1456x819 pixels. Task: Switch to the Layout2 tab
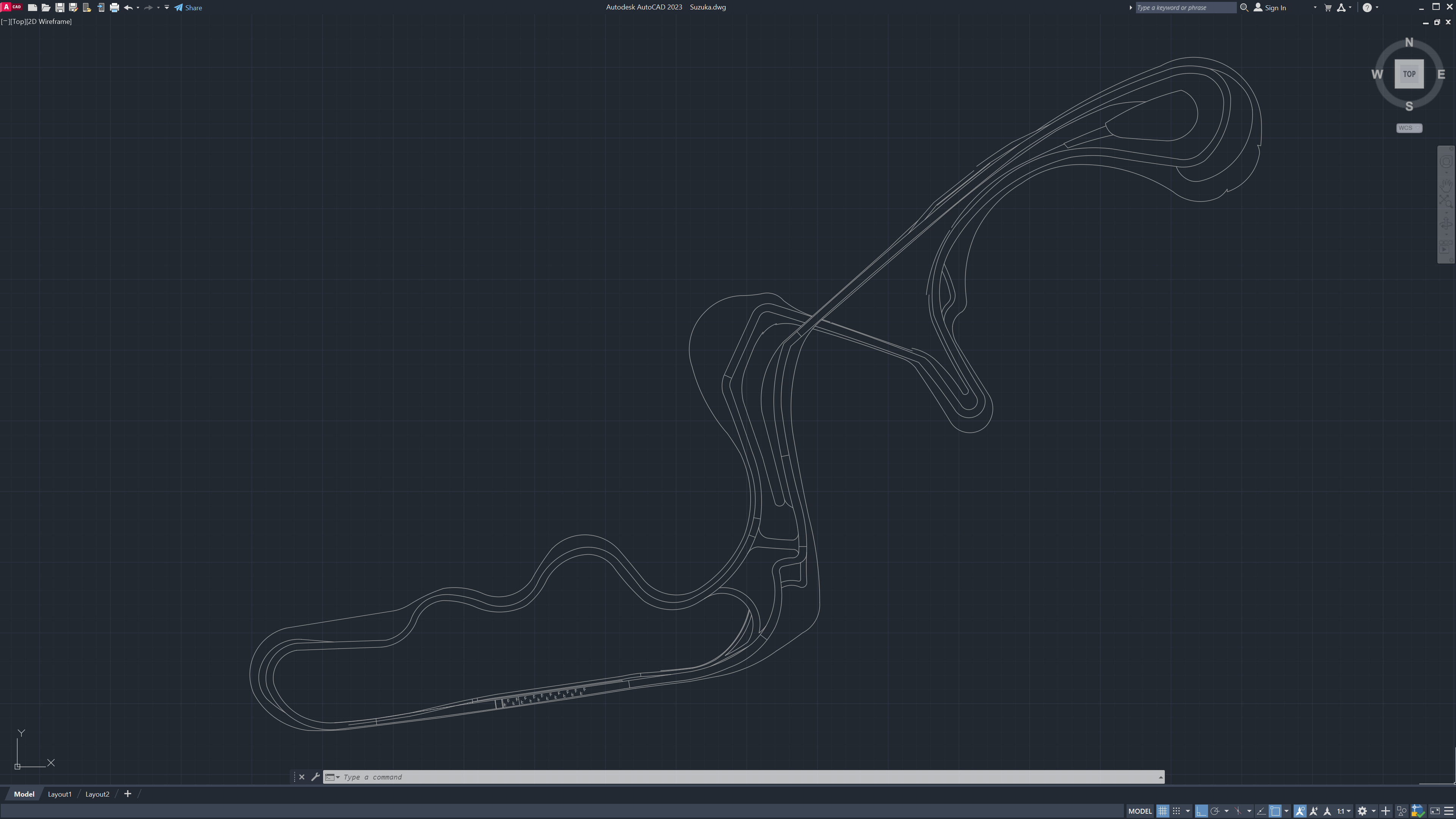97,794
